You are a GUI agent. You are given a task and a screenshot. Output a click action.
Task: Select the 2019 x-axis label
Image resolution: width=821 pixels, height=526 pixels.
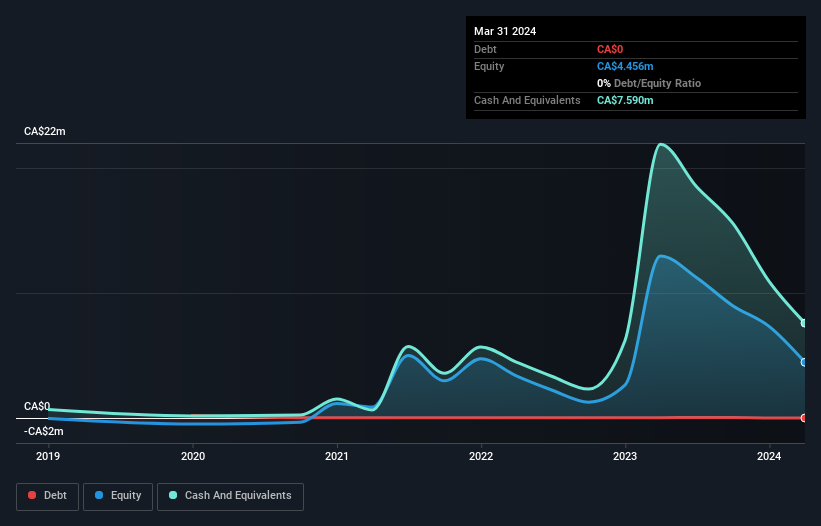tap(48, 456)
